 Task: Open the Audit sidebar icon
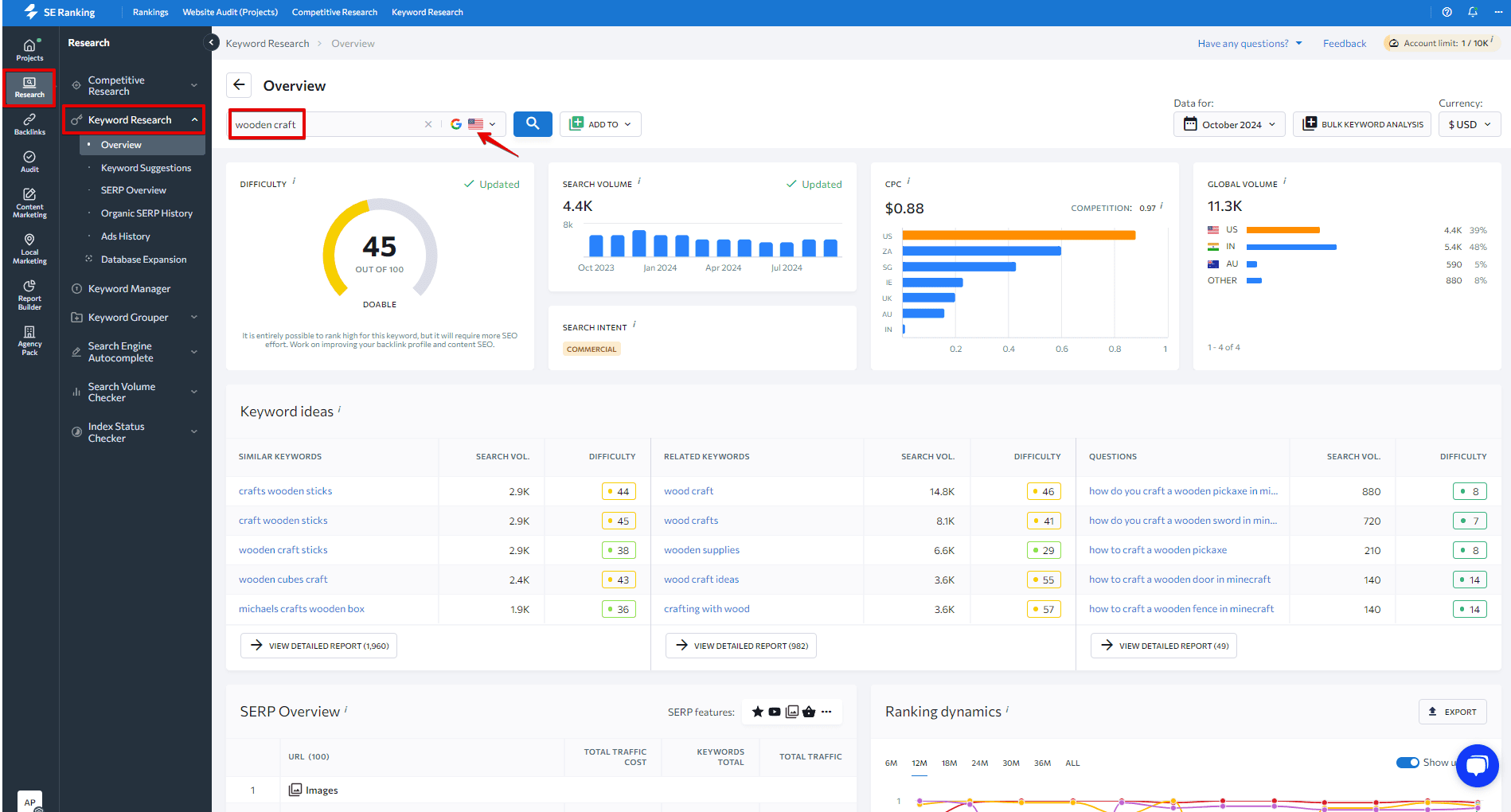[29, 162]
